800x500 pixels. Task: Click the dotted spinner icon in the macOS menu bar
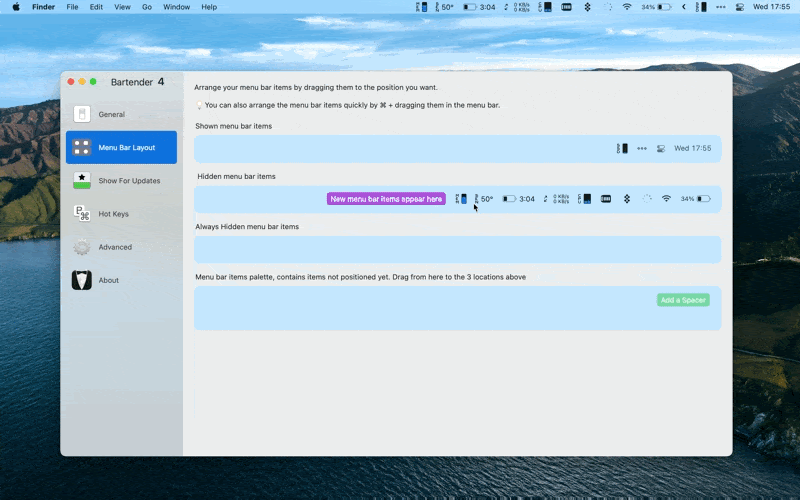pos(608,7)
